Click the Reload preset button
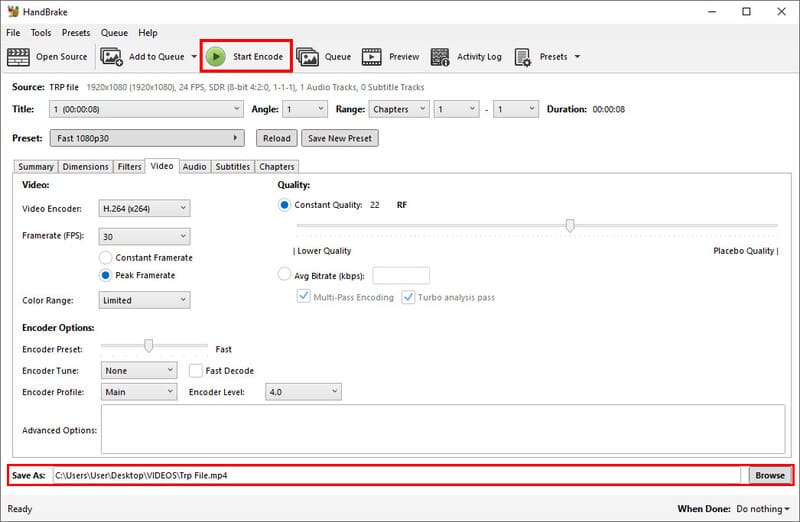Screen dimensions: 800x522 (277, 138)
